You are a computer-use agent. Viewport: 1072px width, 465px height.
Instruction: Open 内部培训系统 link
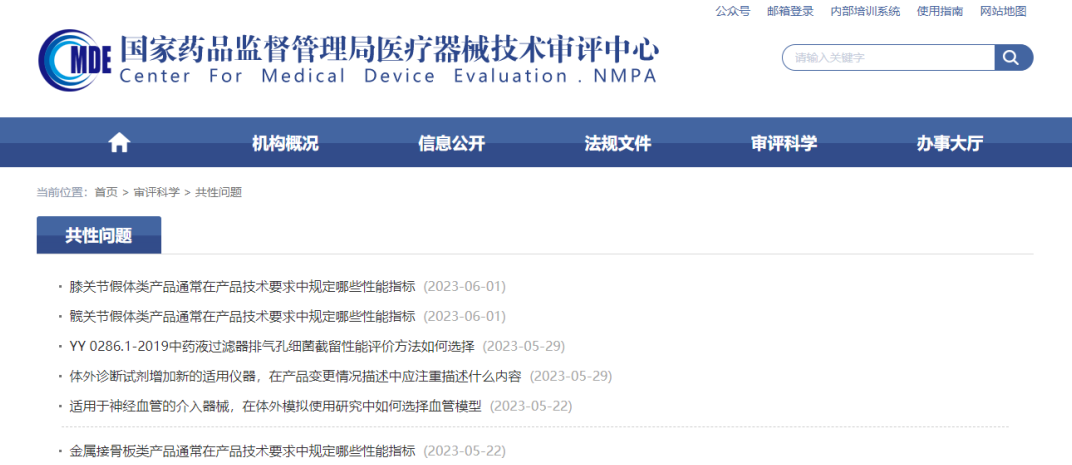(865, 11)
